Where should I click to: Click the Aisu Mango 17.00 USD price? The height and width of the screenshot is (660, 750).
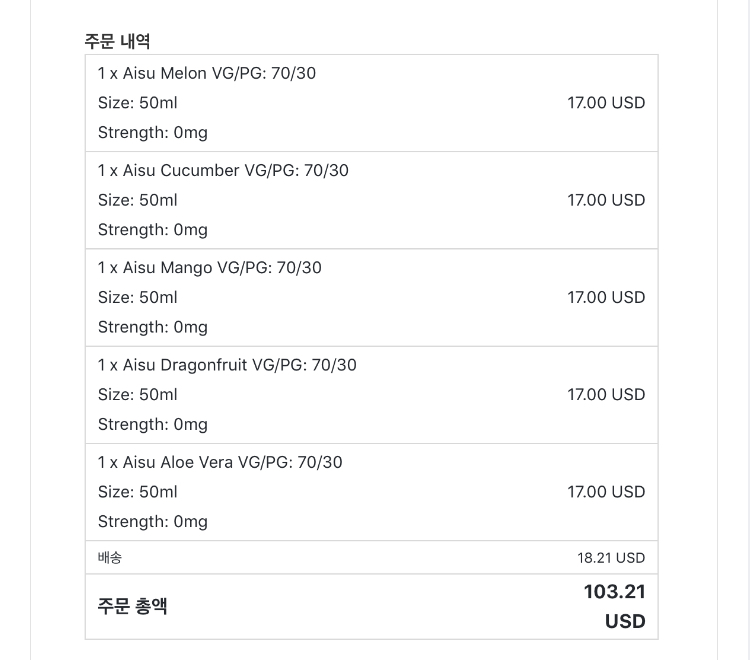click(x=606, y=297)
